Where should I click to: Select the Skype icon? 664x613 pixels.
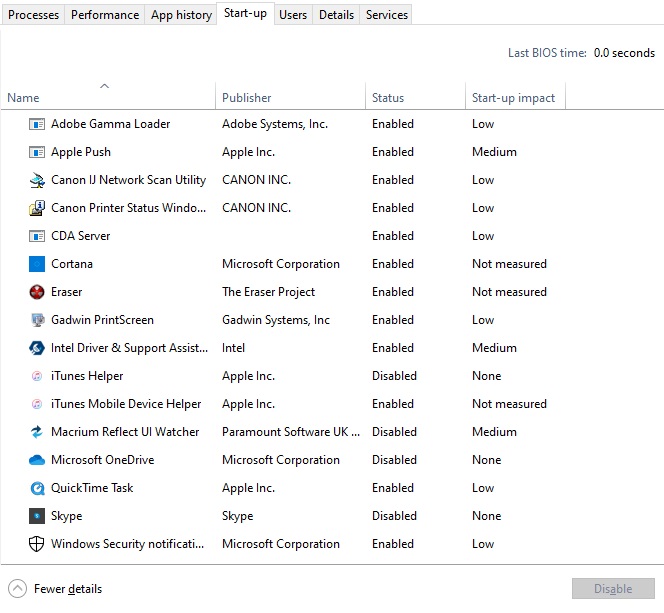pos(37,516)
